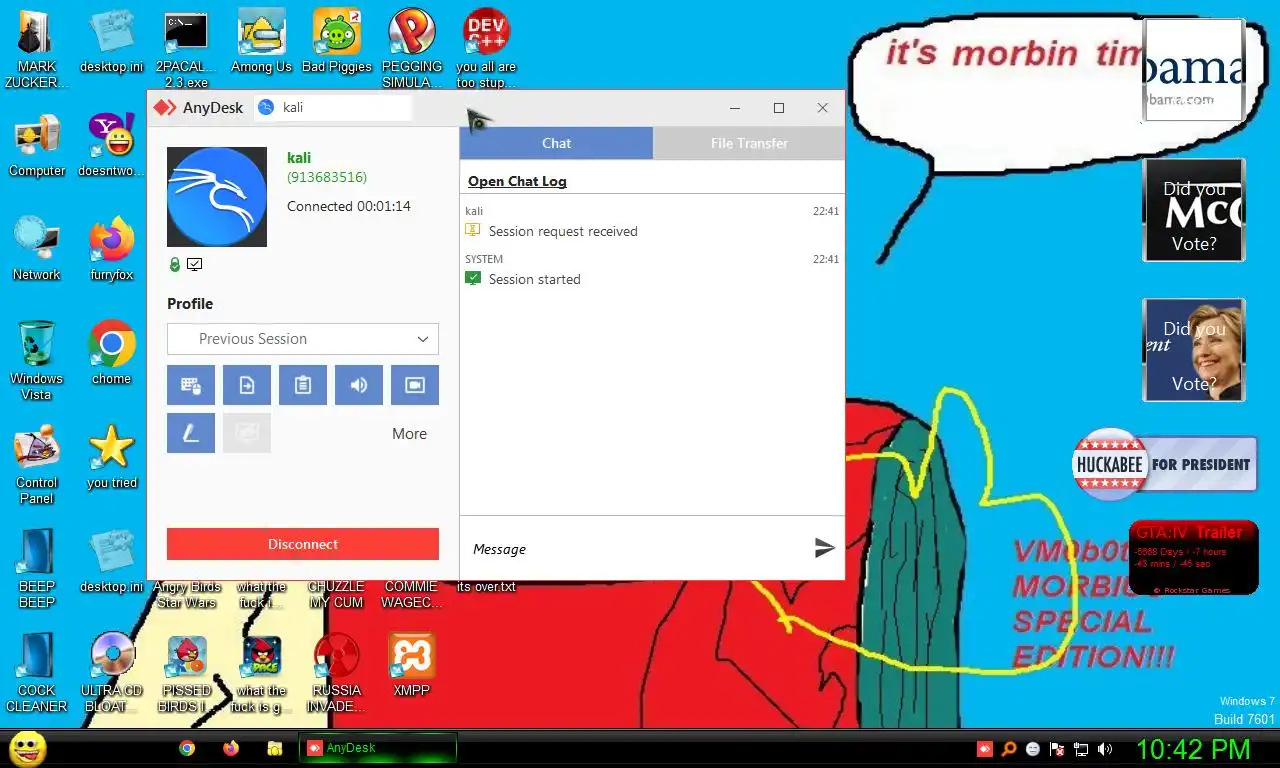The width and height of the screenshot is (1280, 768).
Task: Select the BEEP BEEP desktop icon
Action: (37, 569)
